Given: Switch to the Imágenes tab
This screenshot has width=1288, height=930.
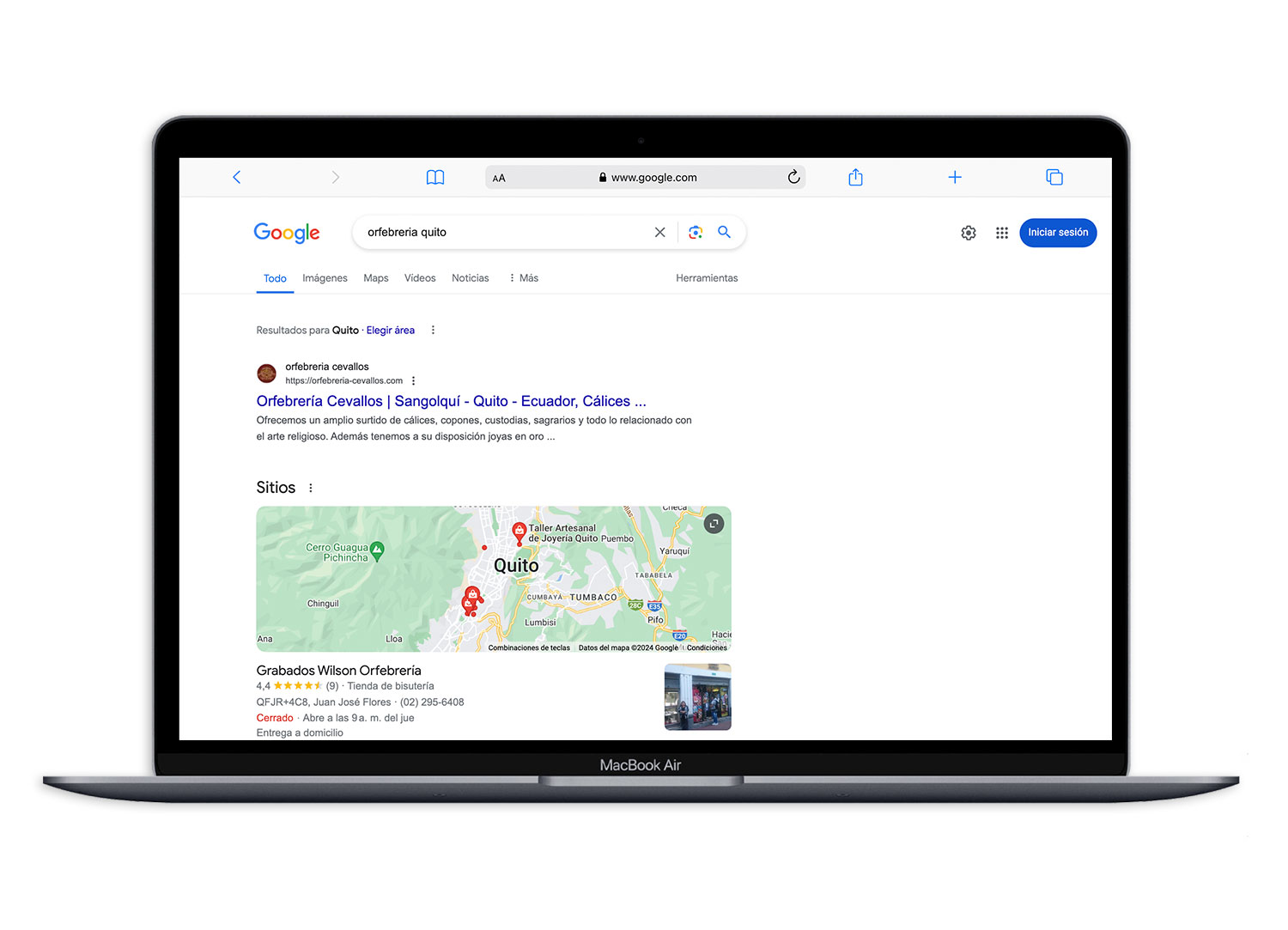Looking at the screenshot, I should (x=325, y=278).
